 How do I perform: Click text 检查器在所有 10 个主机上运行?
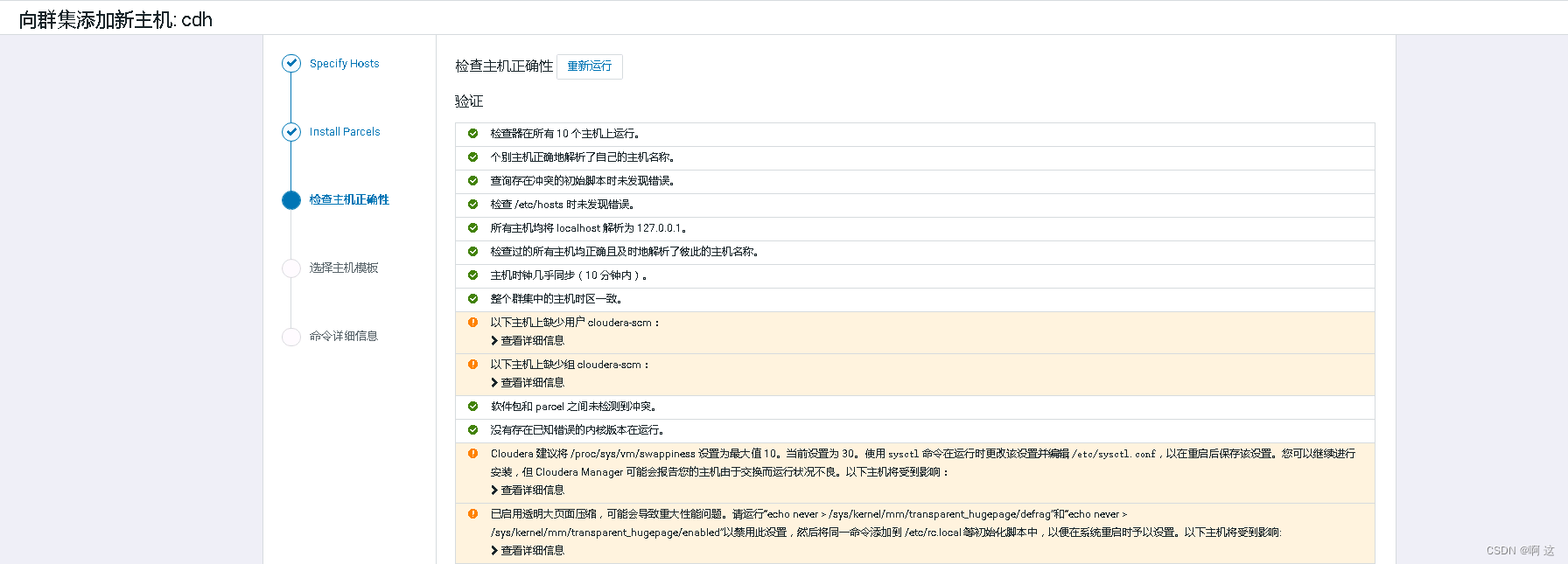point(566,134)
